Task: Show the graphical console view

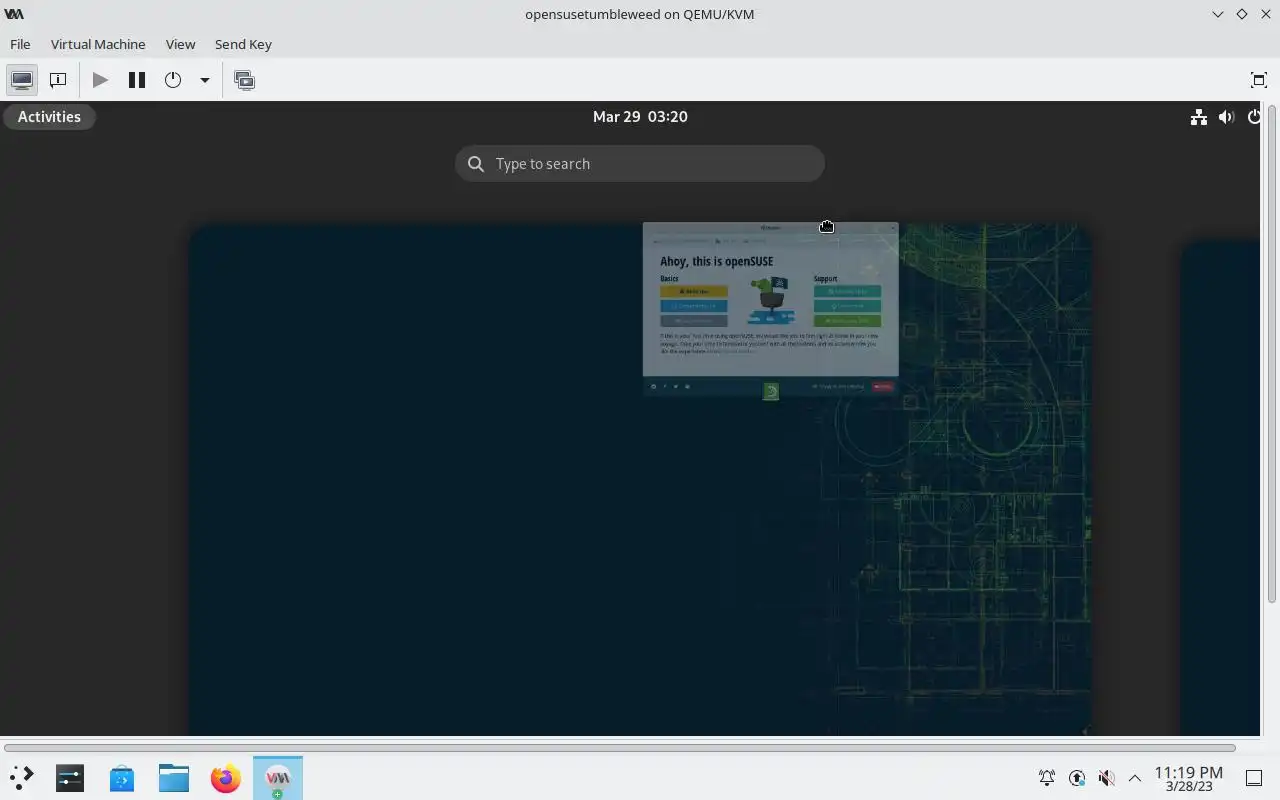Action: tap(22, 80)
